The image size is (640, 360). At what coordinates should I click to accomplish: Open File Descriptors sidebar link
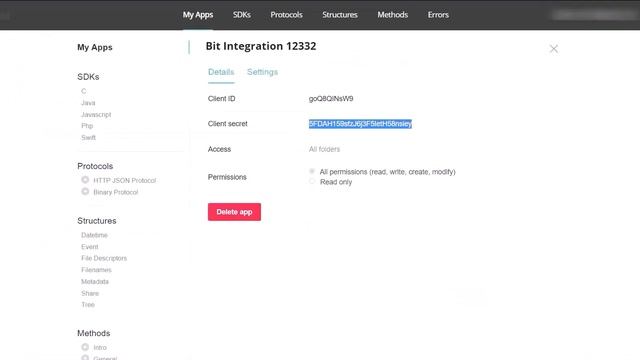[x=104, y=258]
